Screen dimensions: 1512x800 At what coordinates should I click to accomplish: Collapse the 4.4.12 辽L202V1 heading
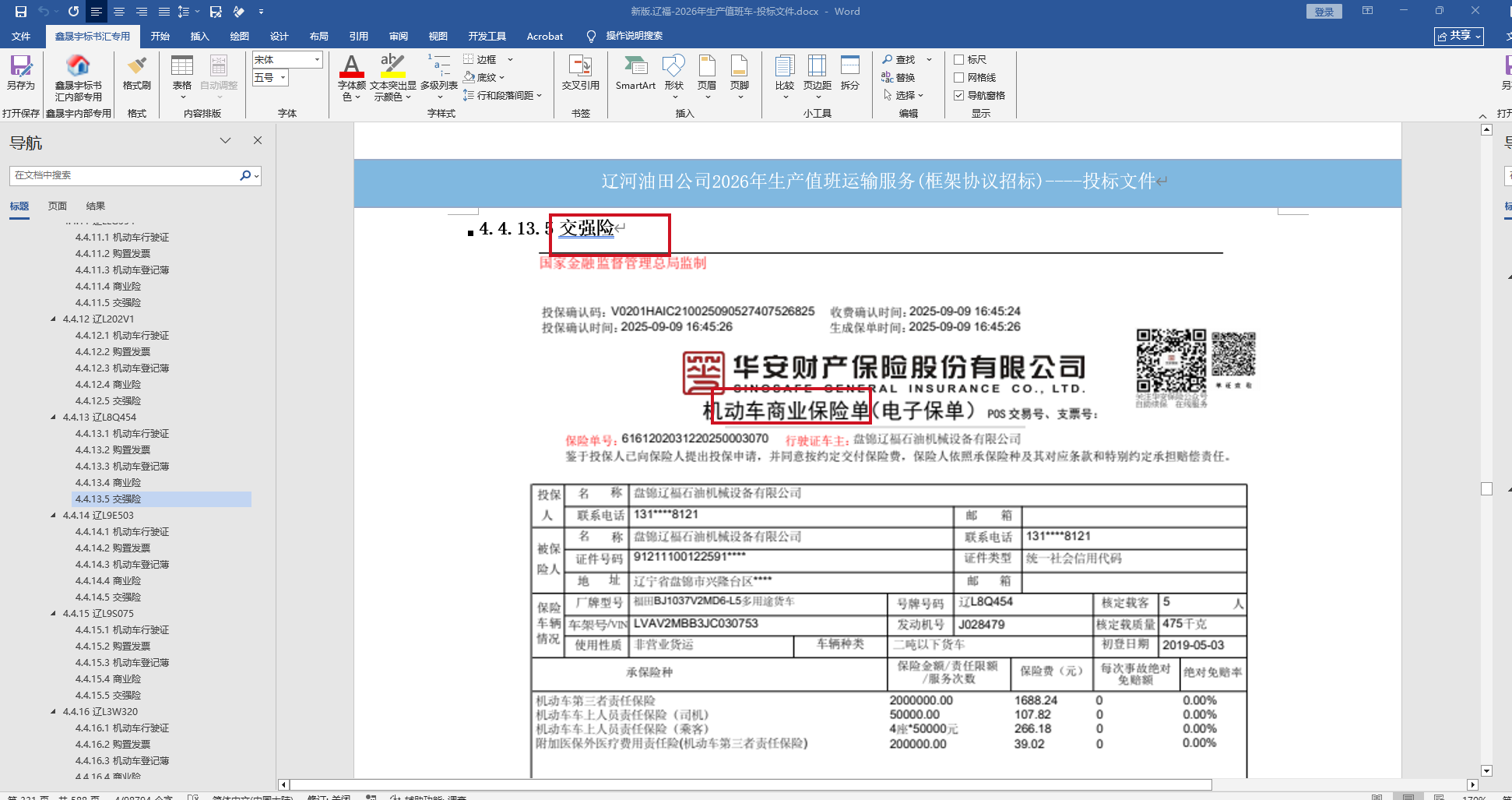click(x=54, y=319)
